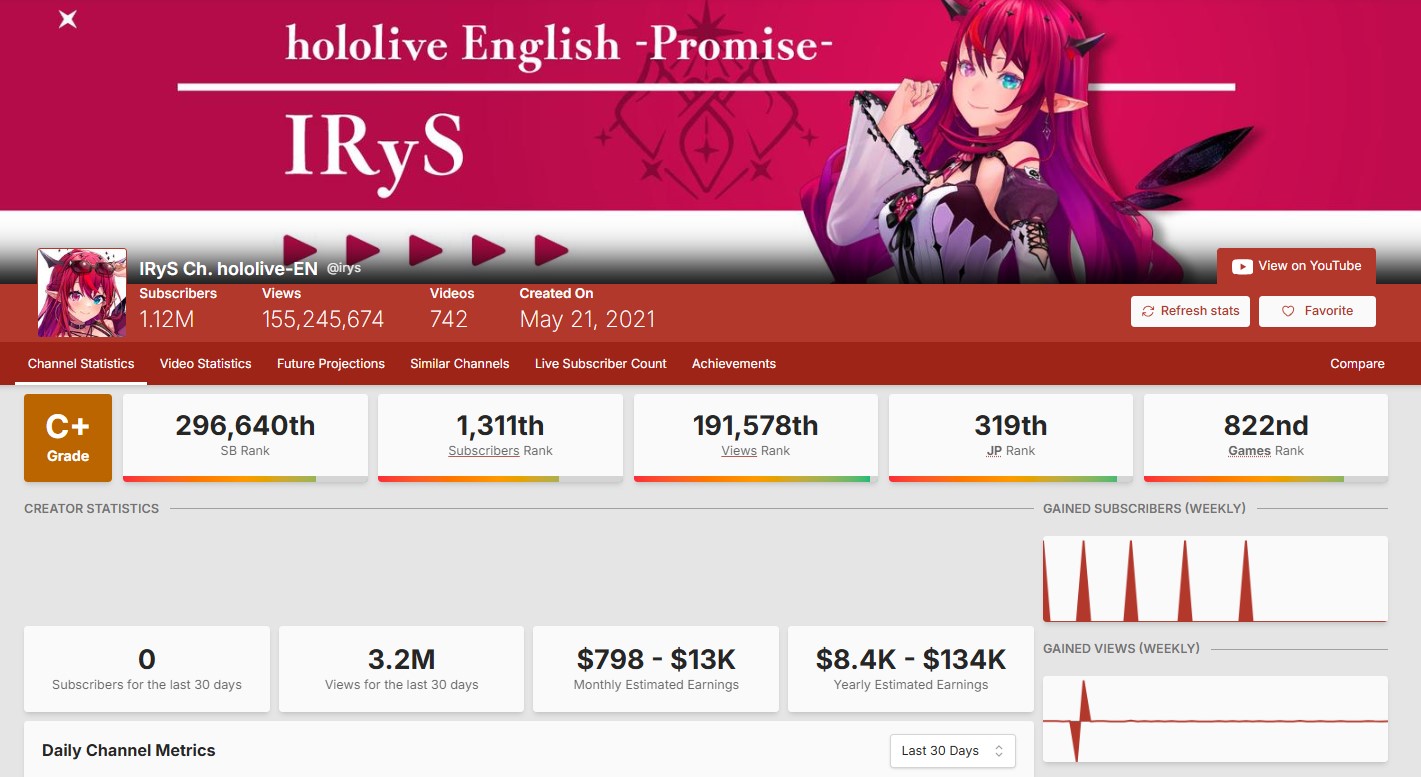Click the heart icon on the Favorite button
Screen dimensions: 1421x777
(x=1288, y=311)
